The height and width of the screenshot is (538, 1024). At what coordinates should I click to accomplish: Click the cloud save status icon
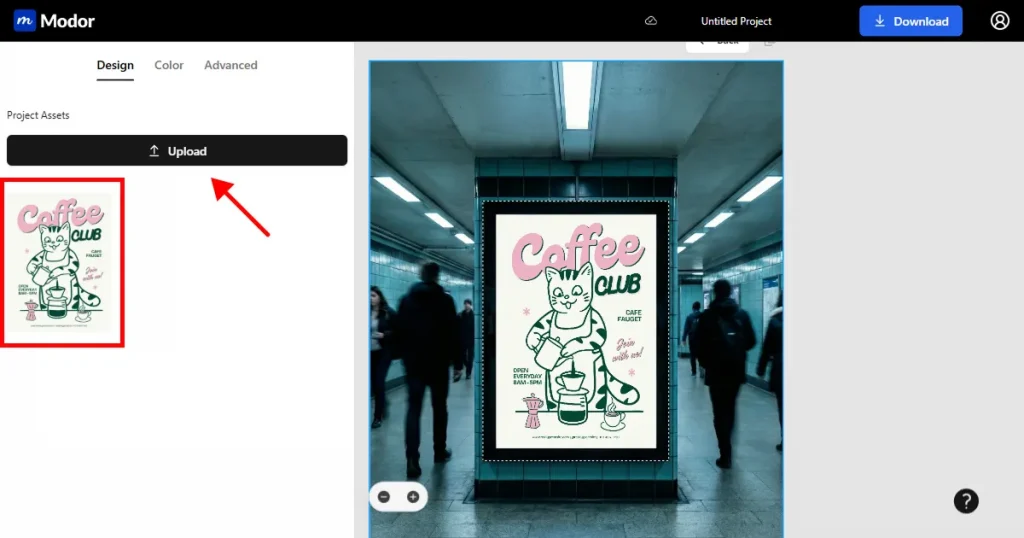pyautogui.click(x=651, y=21)
